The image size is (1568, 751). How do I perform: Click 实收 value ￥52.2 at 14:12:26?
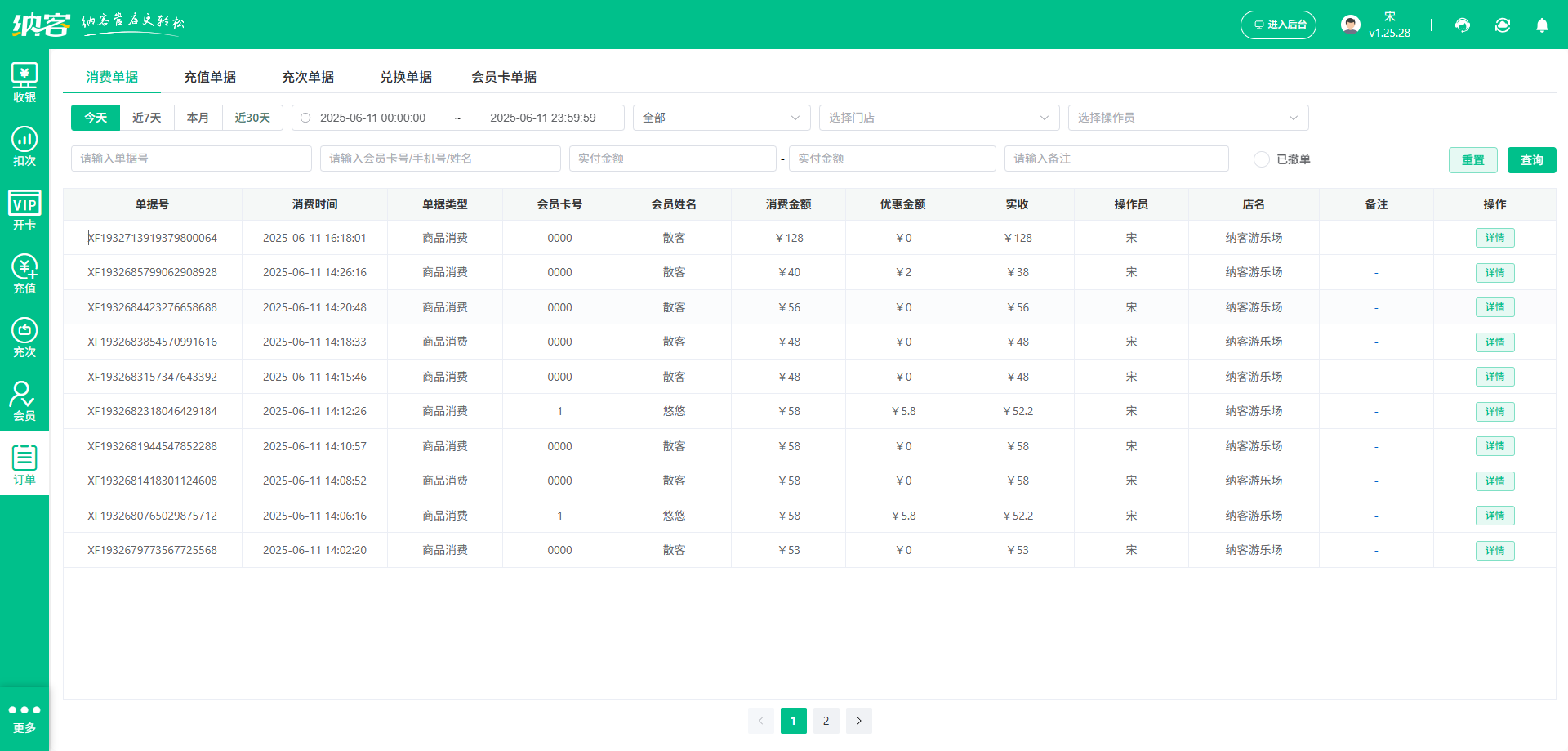pyautogui.click(x=1018, y=411)
